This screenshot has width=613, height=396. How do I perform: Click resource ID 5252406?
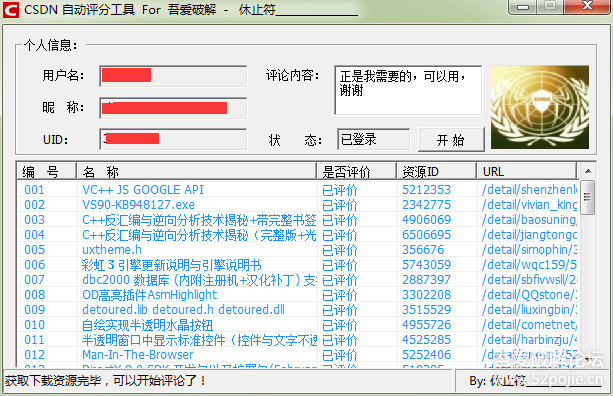[x=427, y=355]
